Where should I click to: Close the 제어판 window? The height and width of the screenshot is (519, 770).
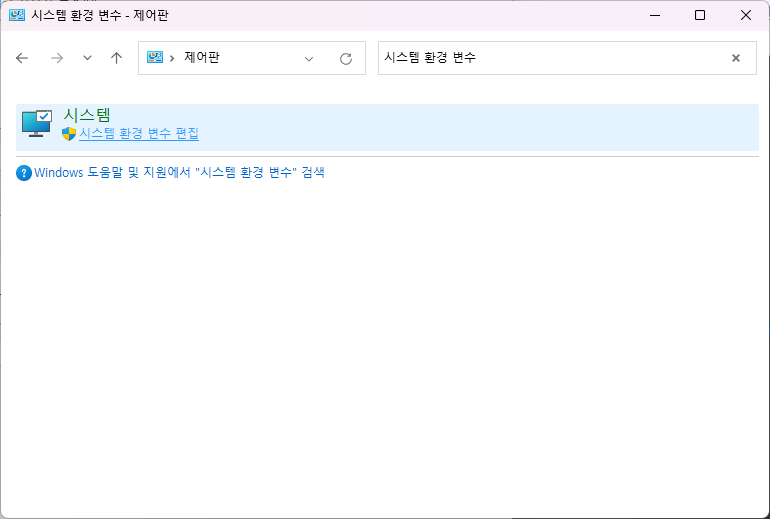[x=745, y=15]
